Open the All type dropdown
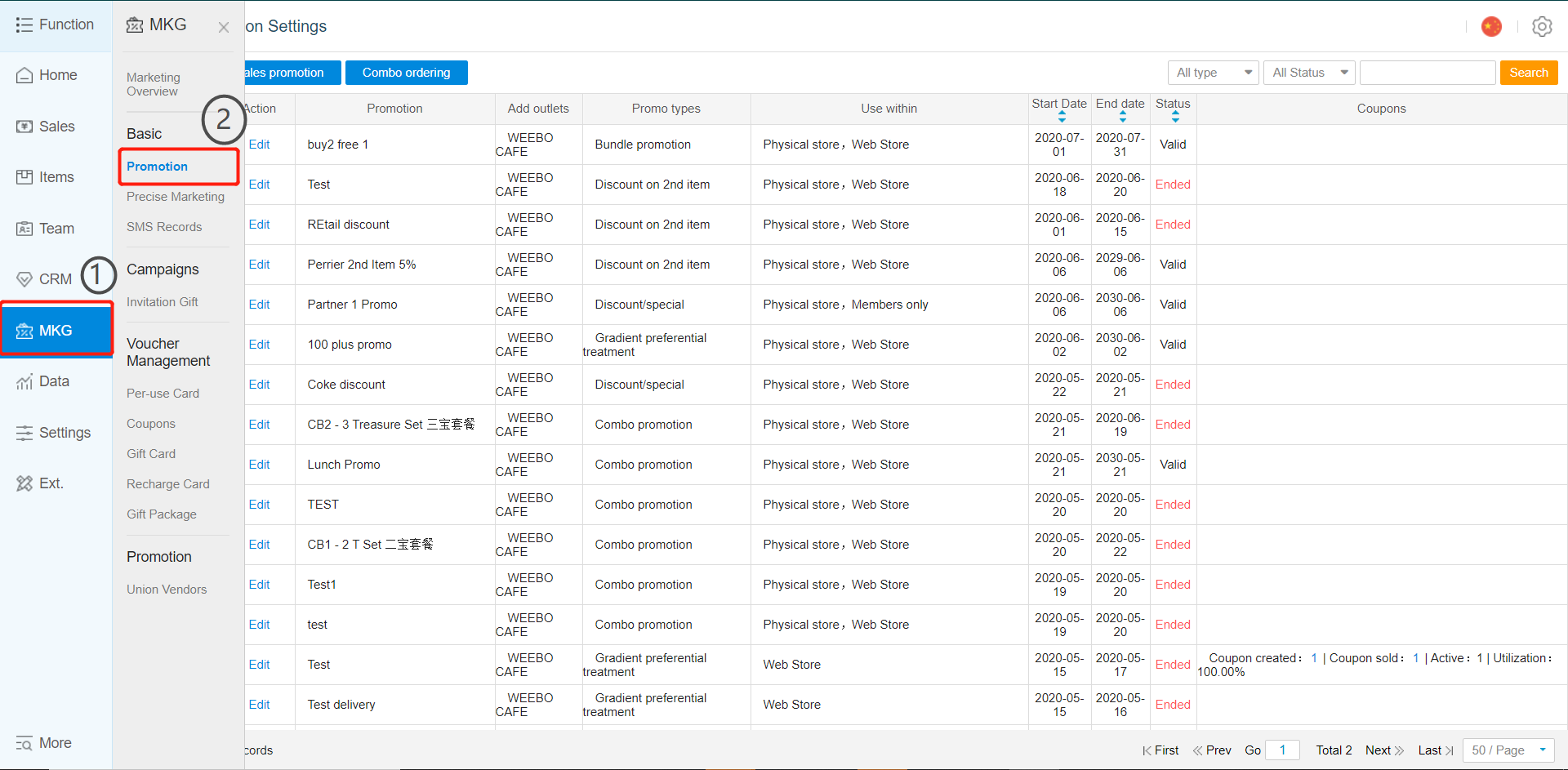1568x770 pixels. (x=1213, y=73)
